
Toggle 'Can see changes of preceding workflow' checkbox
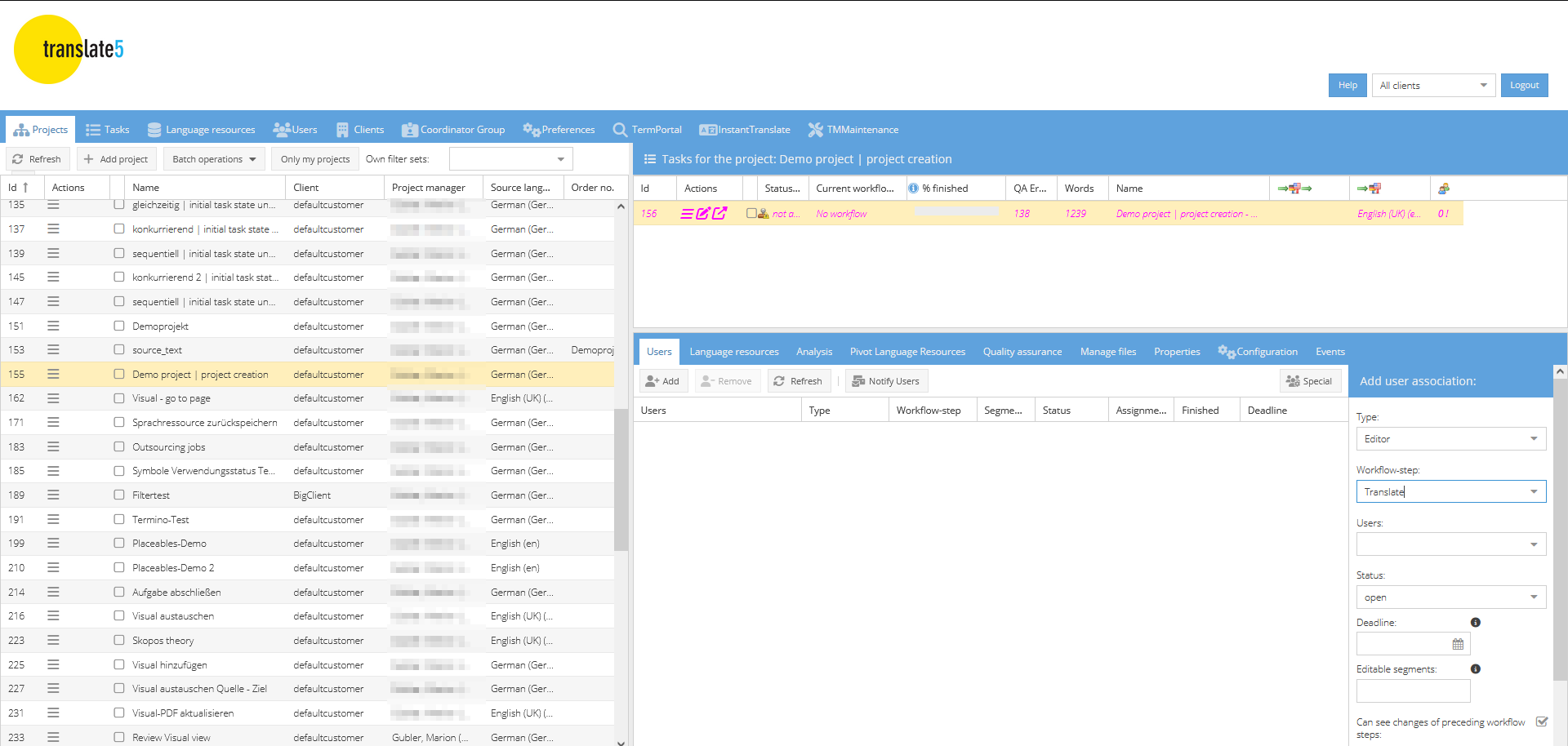pyautogui.click(x=1541, y=722)
